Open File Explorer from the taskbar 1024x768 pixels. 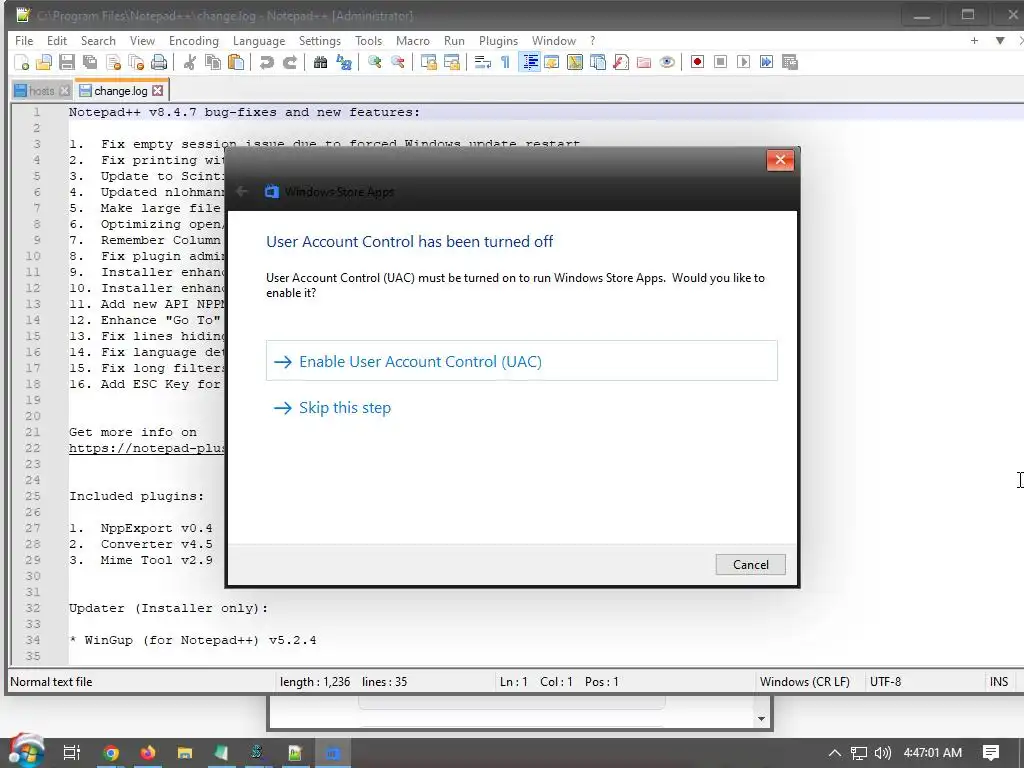(x=185, y=753)
